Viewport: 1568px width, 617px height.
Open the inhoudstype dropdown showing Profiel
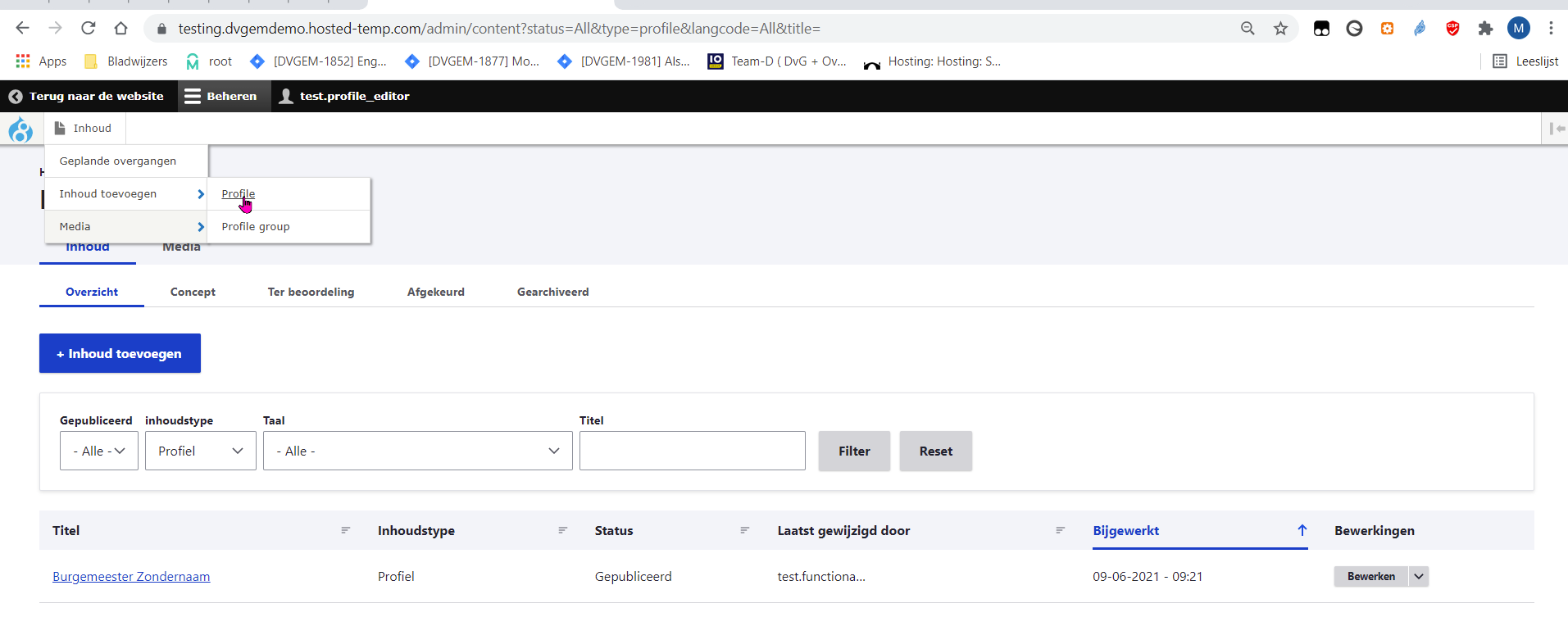pos(201,451)
